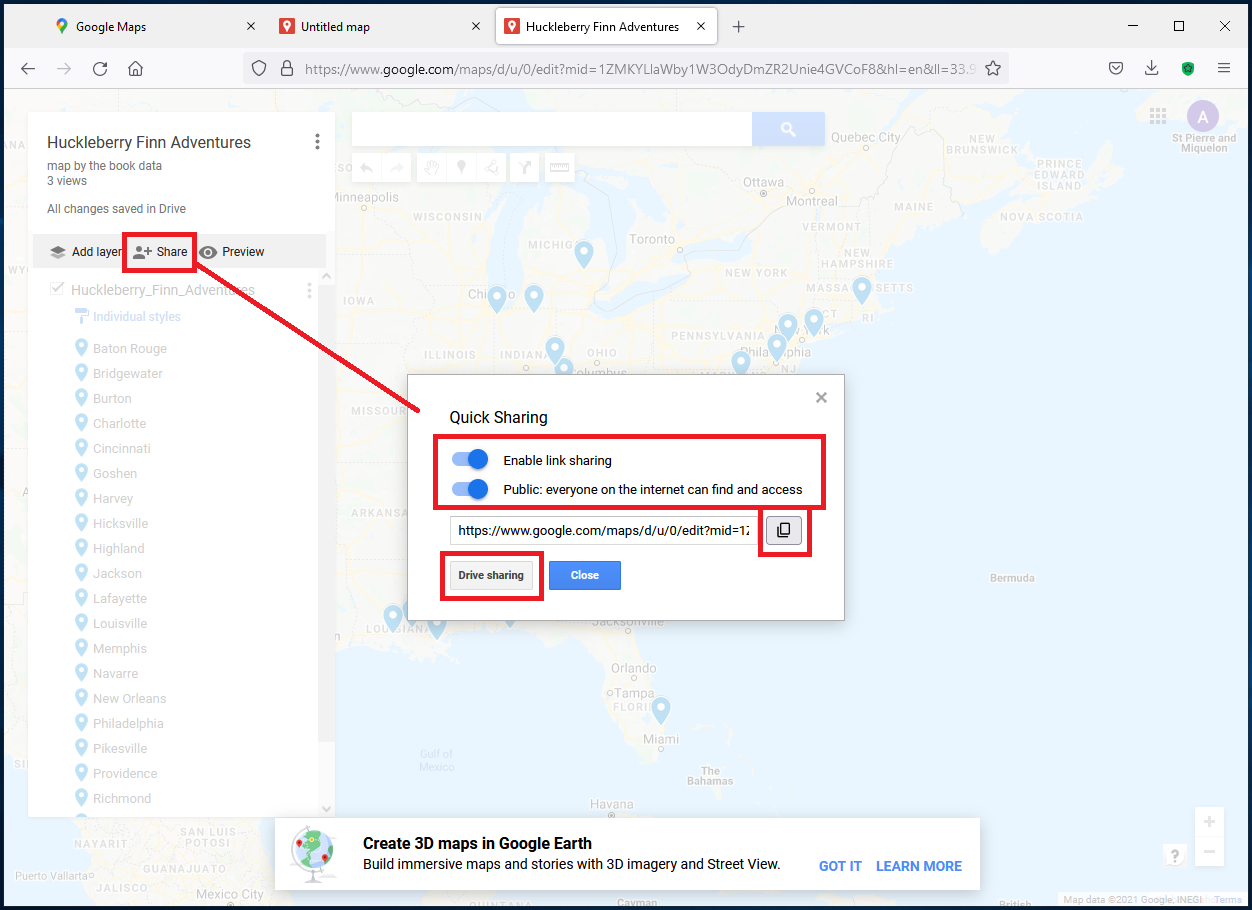Copy the sharing link with copy icon
This screenshot has width=1252, height=910.
[784, 530]
